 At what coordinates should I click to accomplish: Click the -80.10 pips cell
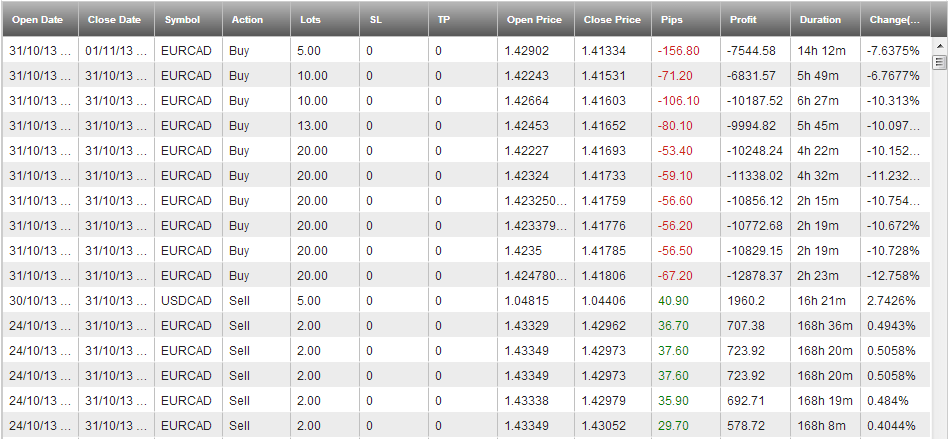tap(675, 126)
